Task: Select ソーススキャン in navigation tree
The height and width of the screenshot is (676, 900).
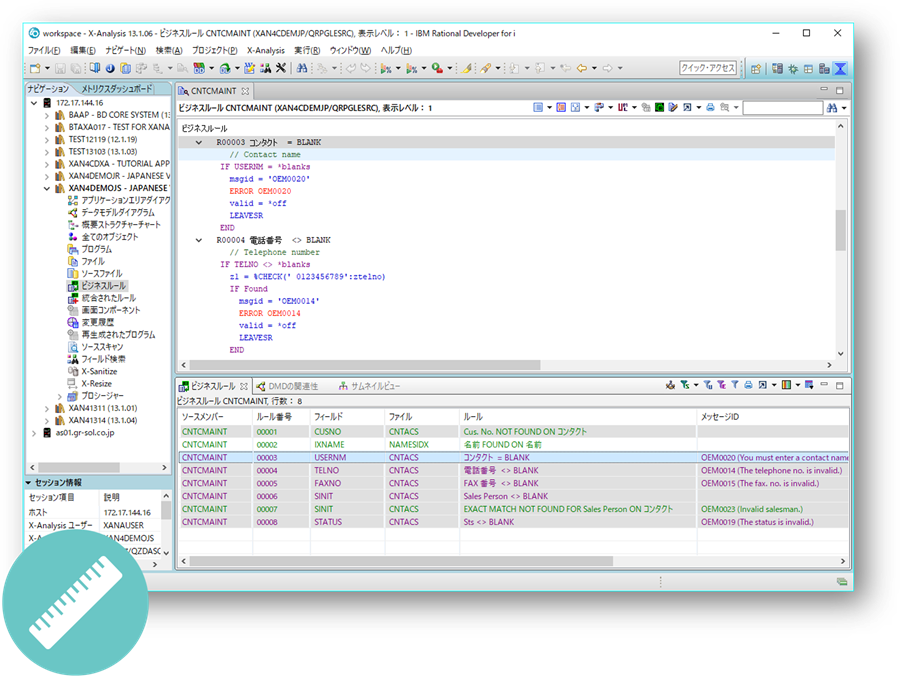Action: coord(102,347)
